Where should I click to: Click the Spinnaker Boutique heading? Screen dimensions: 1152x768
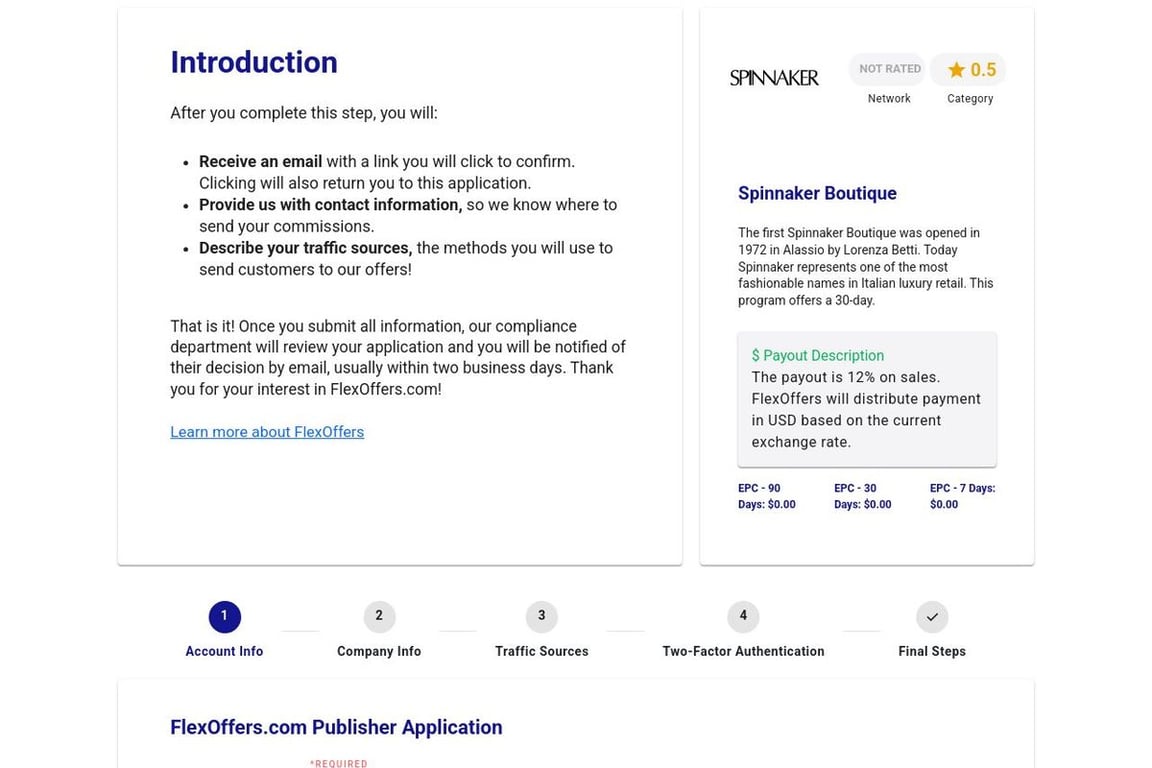click(x=817, y=193)
